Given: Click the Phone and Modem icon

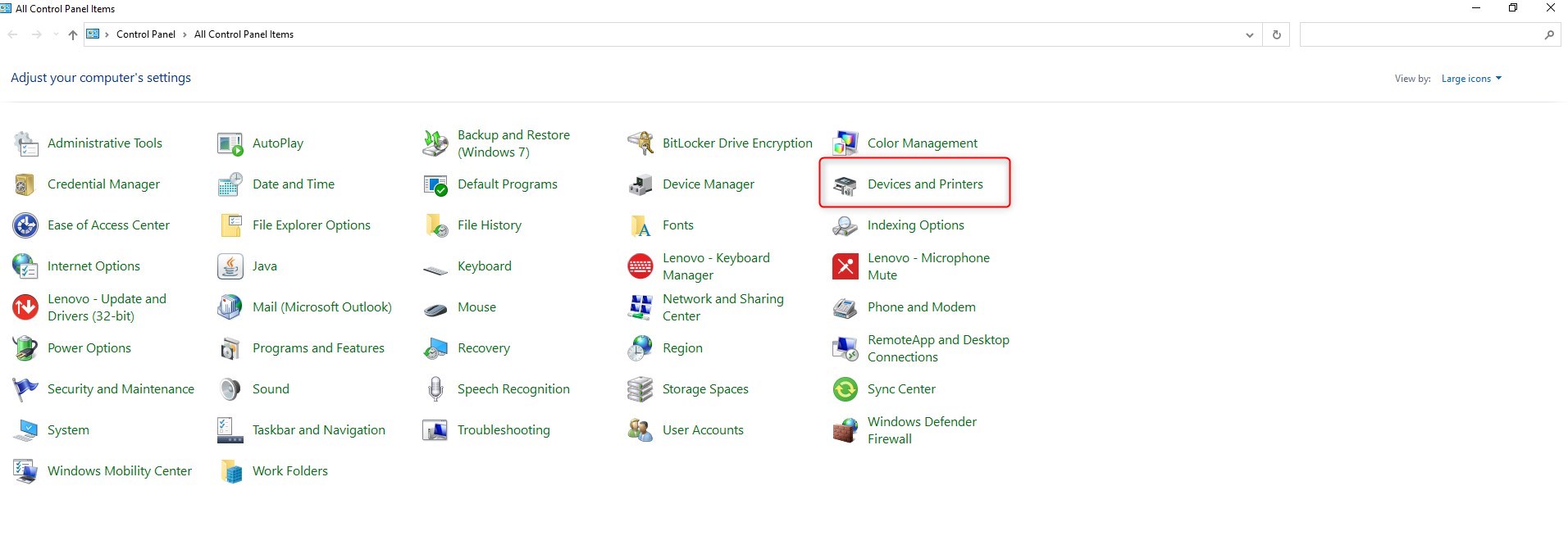Looking at the screenshot, I should [x=846, y=307].
